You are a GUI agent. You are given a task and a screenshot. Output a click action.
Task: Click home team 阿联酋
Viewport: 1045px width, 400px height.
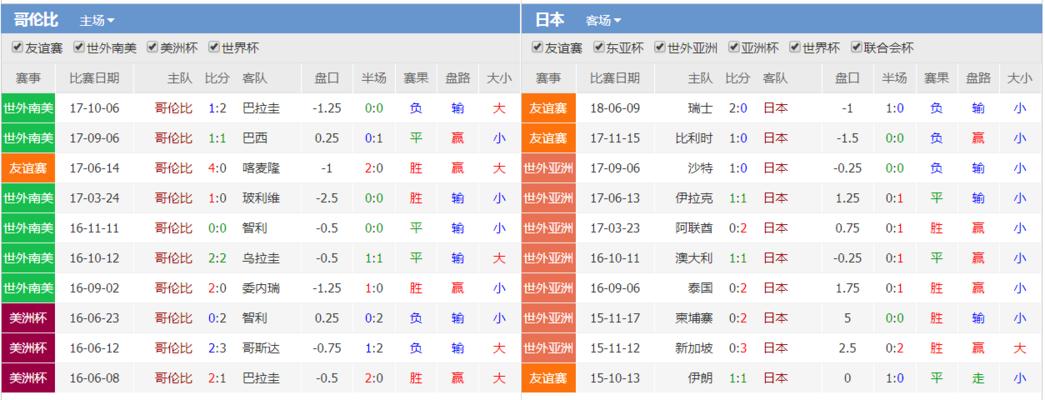coord(694,228)
